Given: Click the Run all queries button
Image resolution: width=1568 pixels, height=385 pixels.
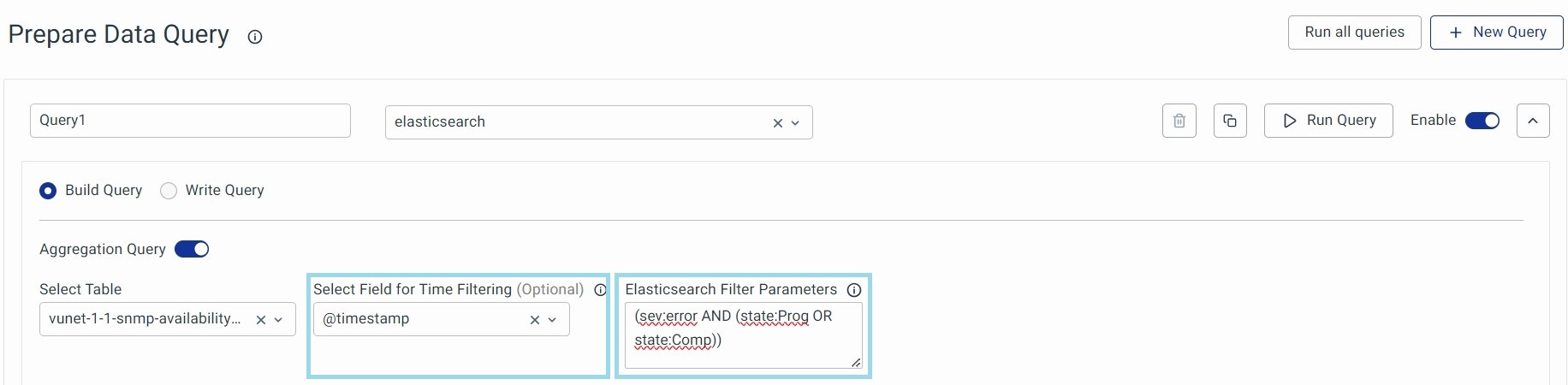Looking at the screenshot, I should (x=1354, y=33).
